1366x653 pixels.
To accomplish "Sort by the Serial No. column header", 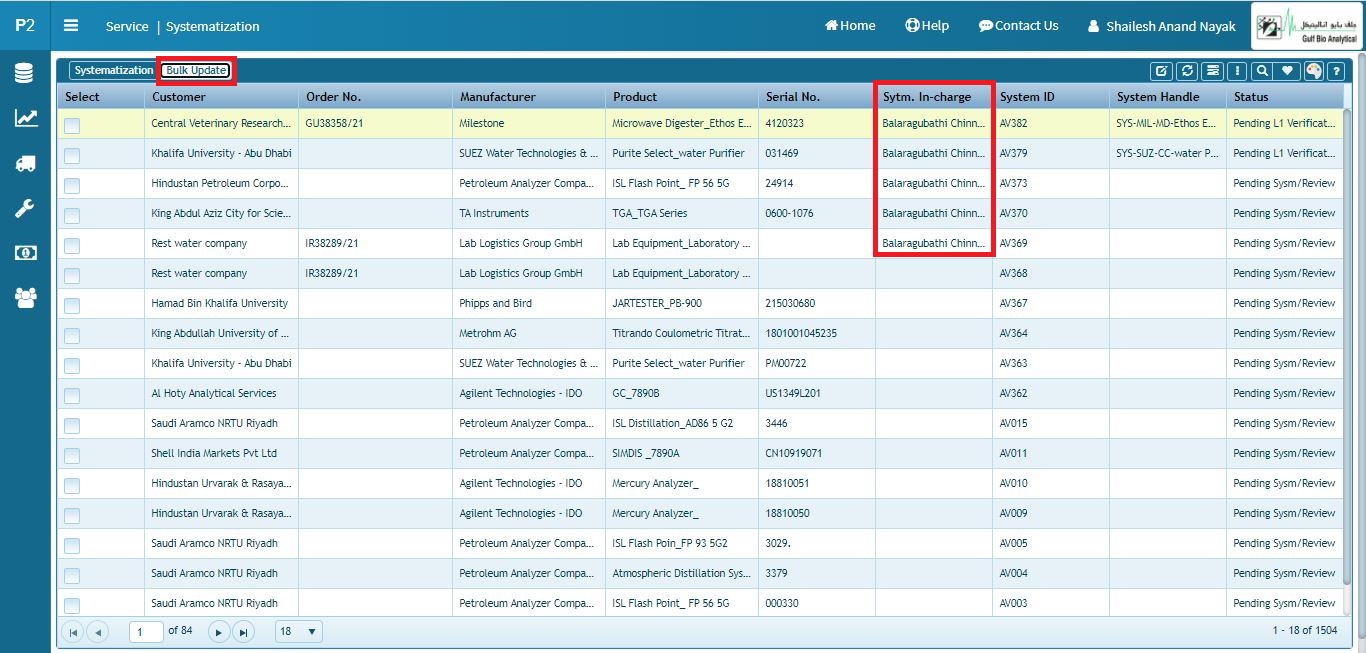I will [817, 97].
